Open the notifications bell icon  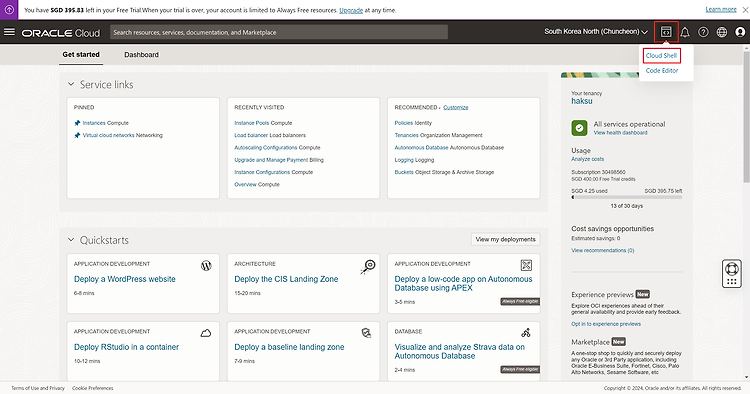pyautogui.click(x=685, y=32)
